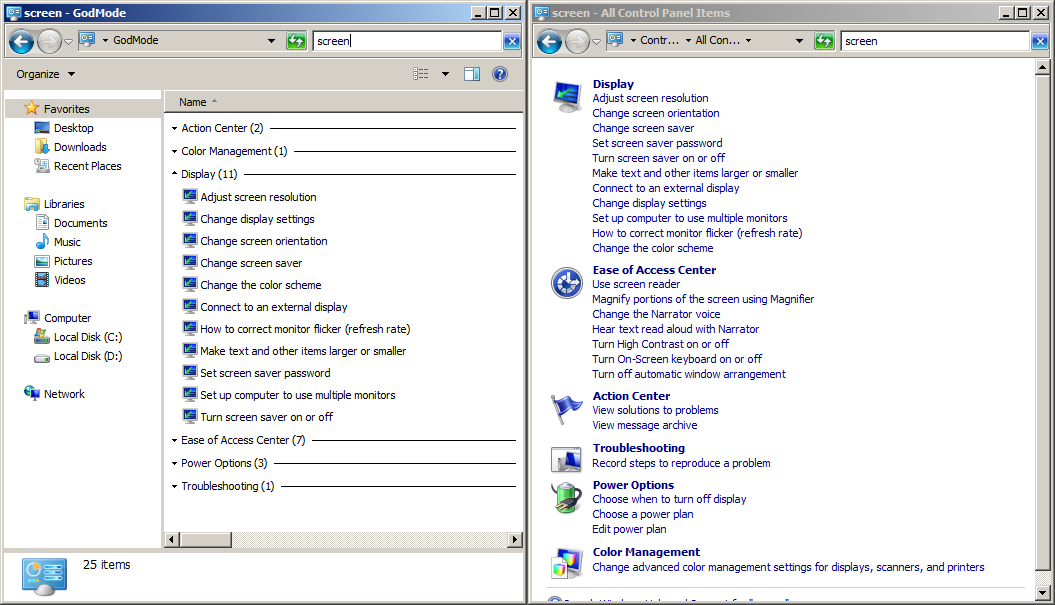Viewport: 1055px width, 605px height.
Task: Open Turn High Contrast on or off
Action: tap(660, 344)
